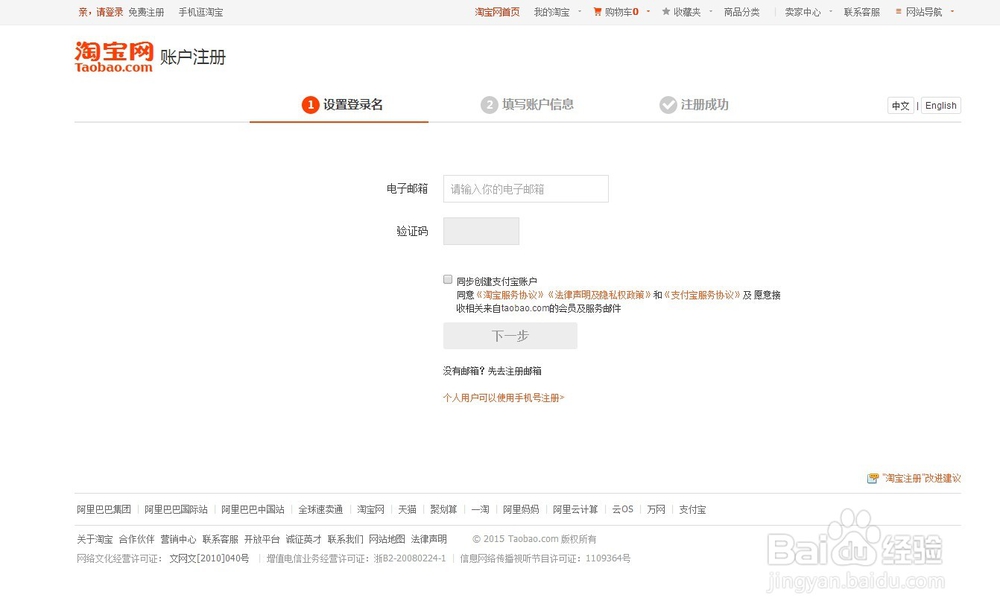Switch language to English
Image resolution: width=1000 pixels, height=615 pixels.
(x=941, y=106)
